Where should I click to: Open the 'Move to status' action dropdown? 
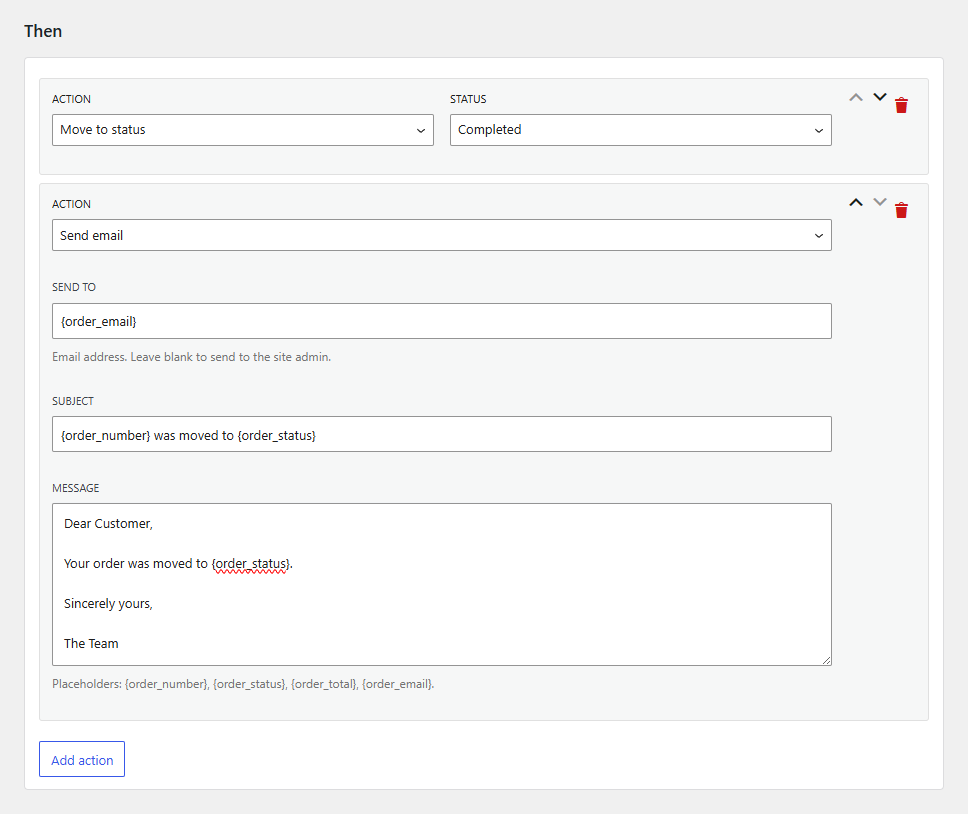pyautogui.click(x=243, y=130)
